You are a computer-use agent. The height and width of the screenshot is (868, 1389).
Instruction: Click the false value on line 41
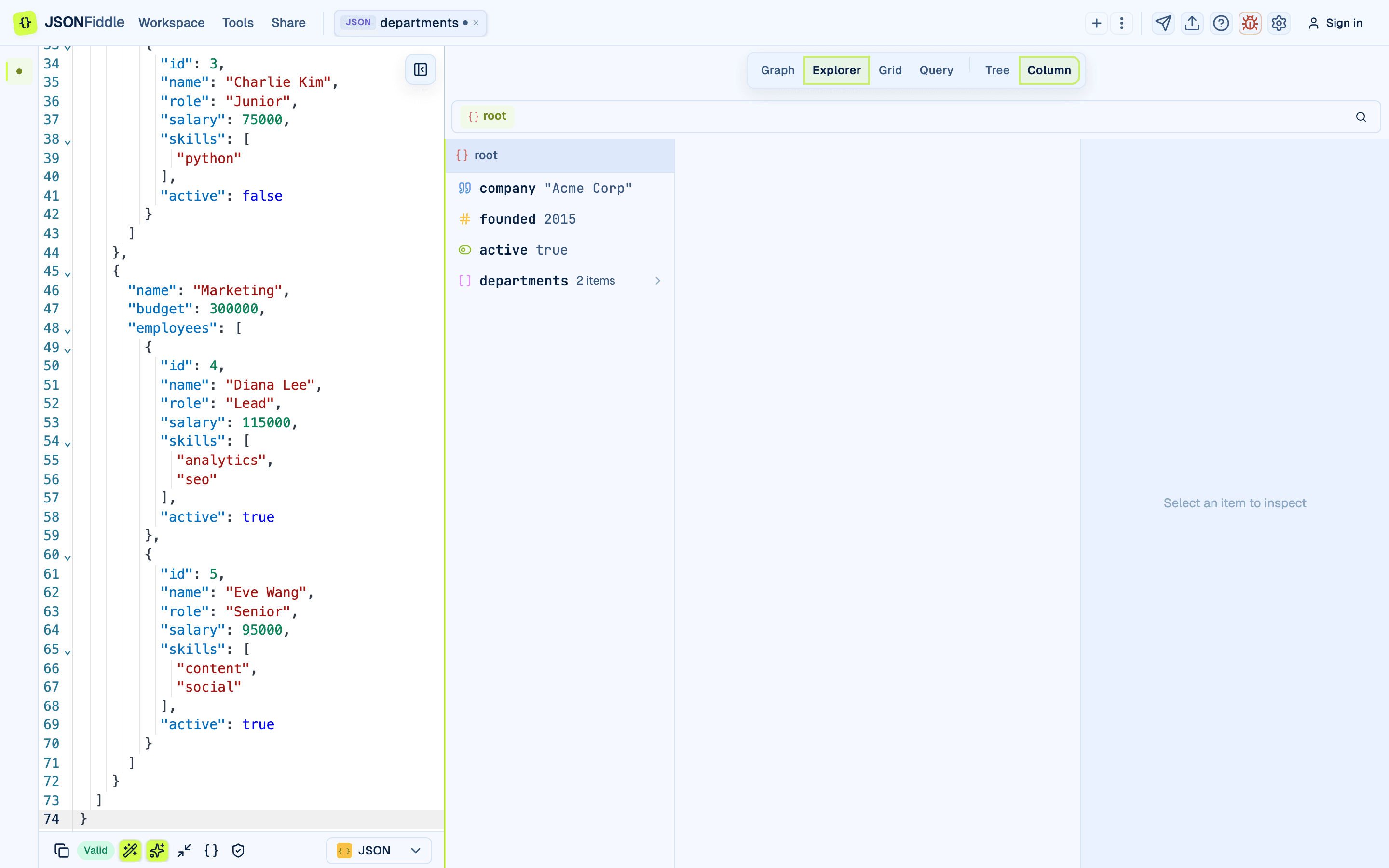point(262,196)
